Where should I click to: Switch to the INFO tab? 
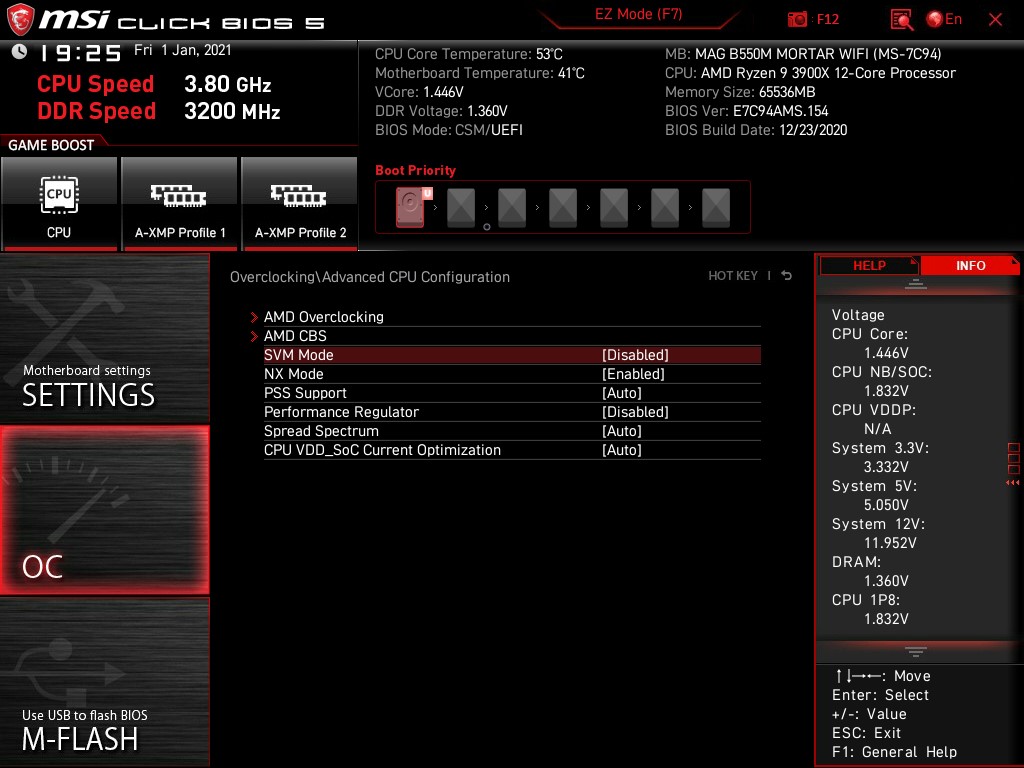(x=969, y=265)
